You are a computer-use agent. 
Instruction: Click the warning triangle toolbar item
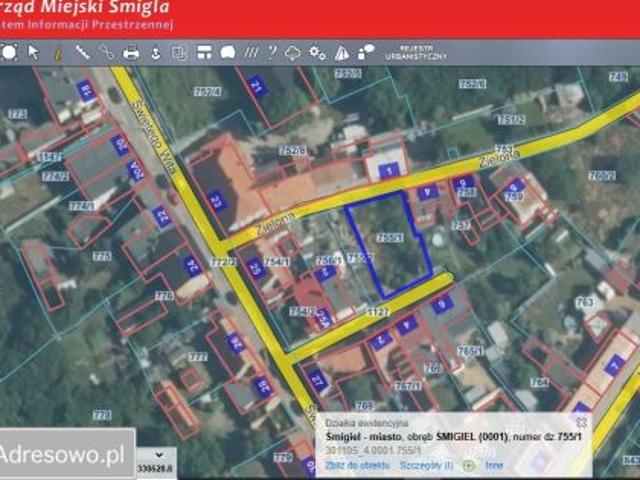[342, 51]
